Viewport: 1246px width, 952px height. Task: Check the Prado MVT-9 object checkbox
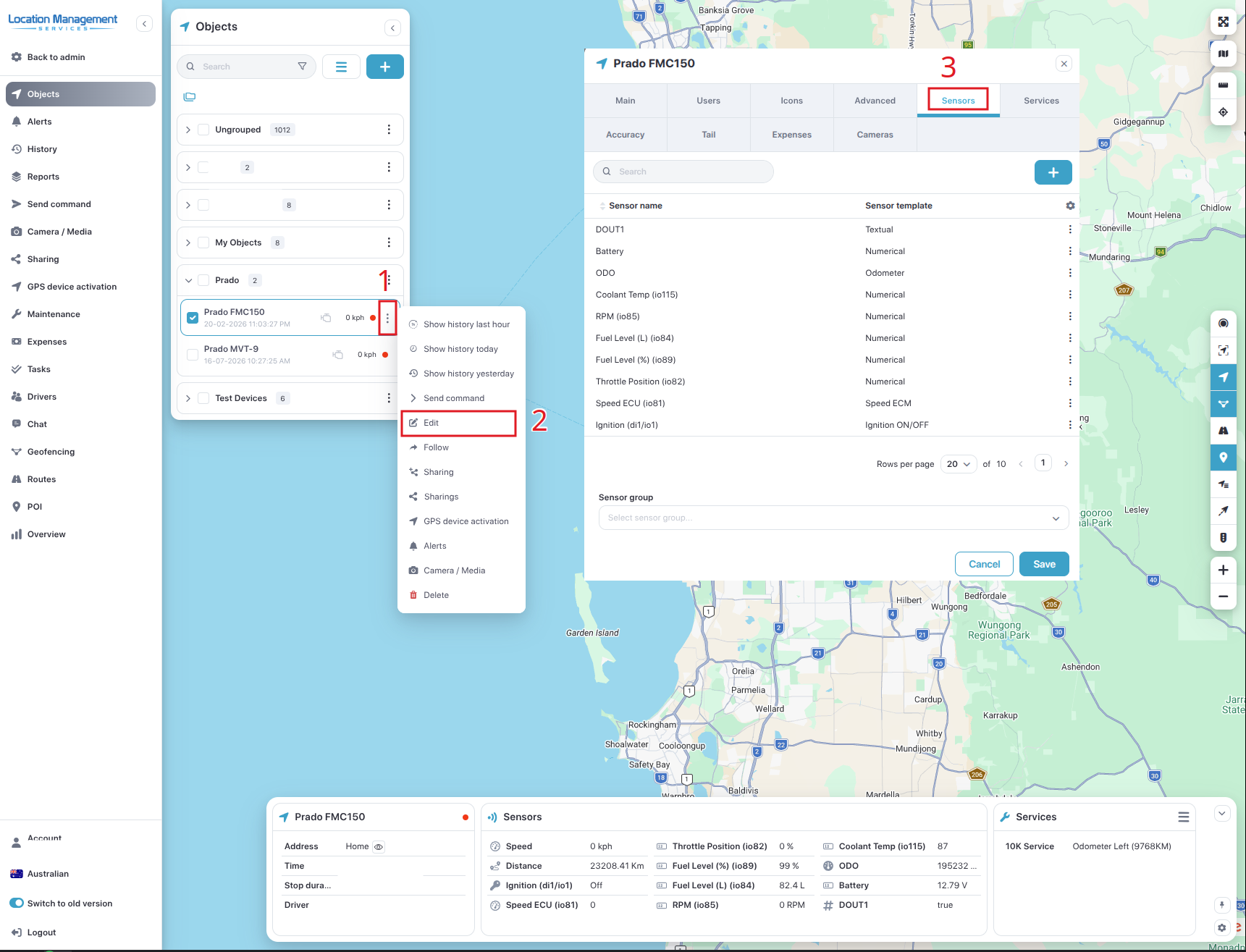(x=193, y=355)
